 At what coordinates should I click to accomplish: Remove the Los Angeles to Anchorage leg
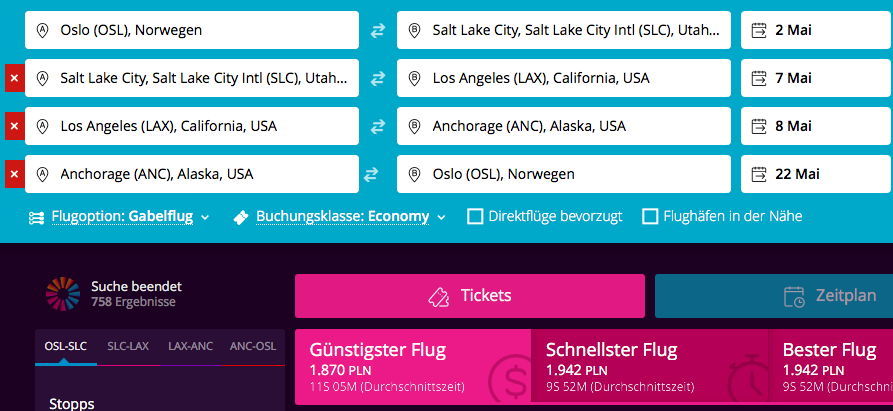coord(14,126)
